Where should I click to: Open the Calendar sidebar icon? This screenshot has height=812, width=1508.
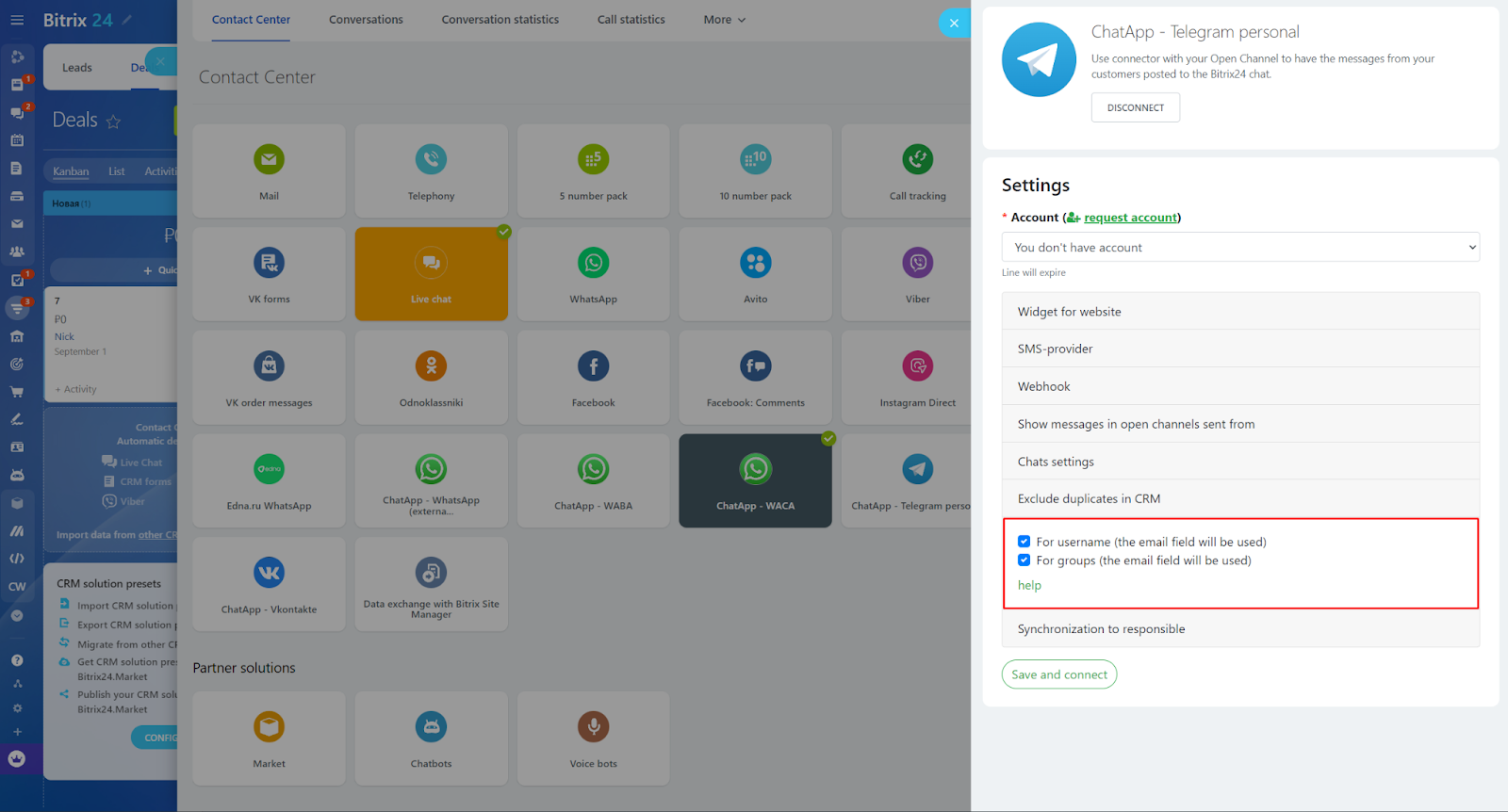point(17,140)
